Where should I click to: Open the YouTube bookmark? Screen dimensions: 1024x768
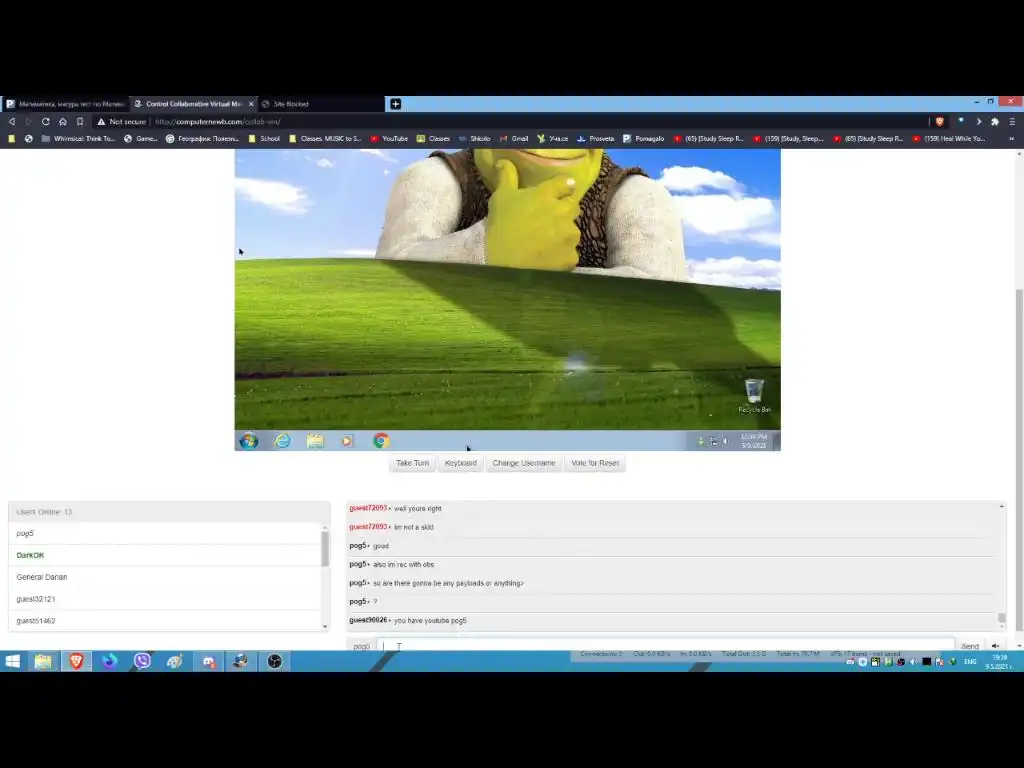tap(389, 138)
